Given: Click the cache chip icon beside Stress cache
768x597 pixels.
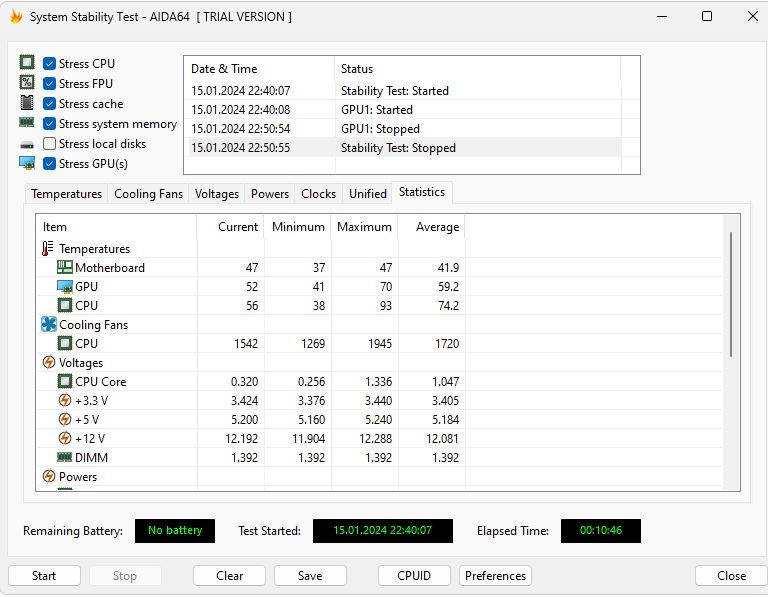Looking at the screenshot, I should pos(26,103).
